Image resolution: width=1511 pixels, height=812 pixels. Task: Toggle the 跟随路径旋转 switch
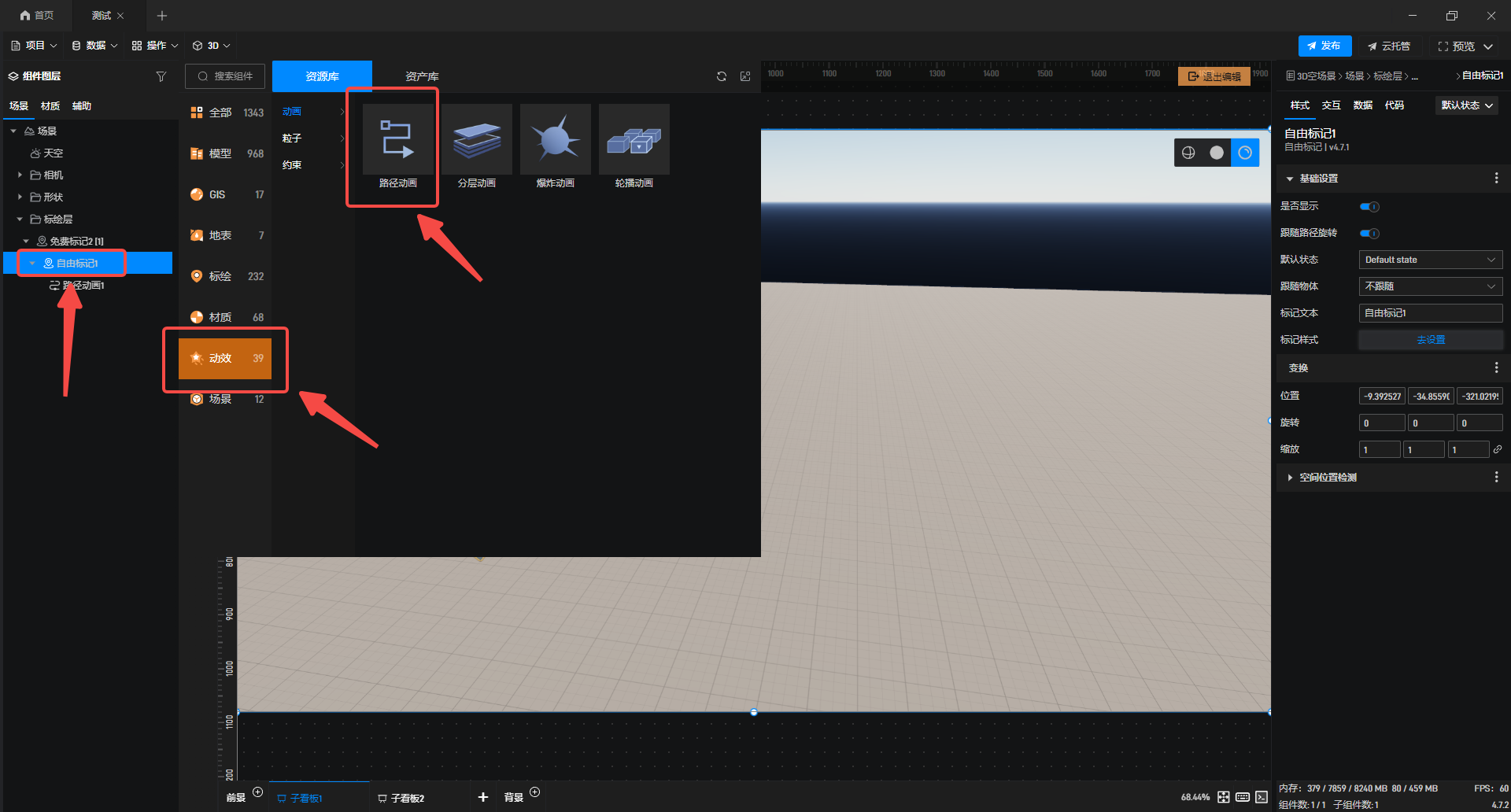(1369, 234)
